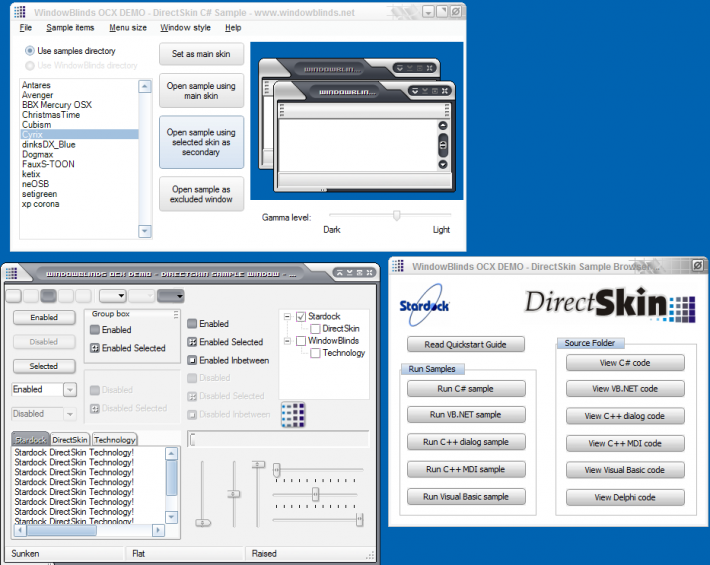The width and height of the screenshot is (710, 565).
Task: Open the Menu size menu
Action: [x=128, y=28]
